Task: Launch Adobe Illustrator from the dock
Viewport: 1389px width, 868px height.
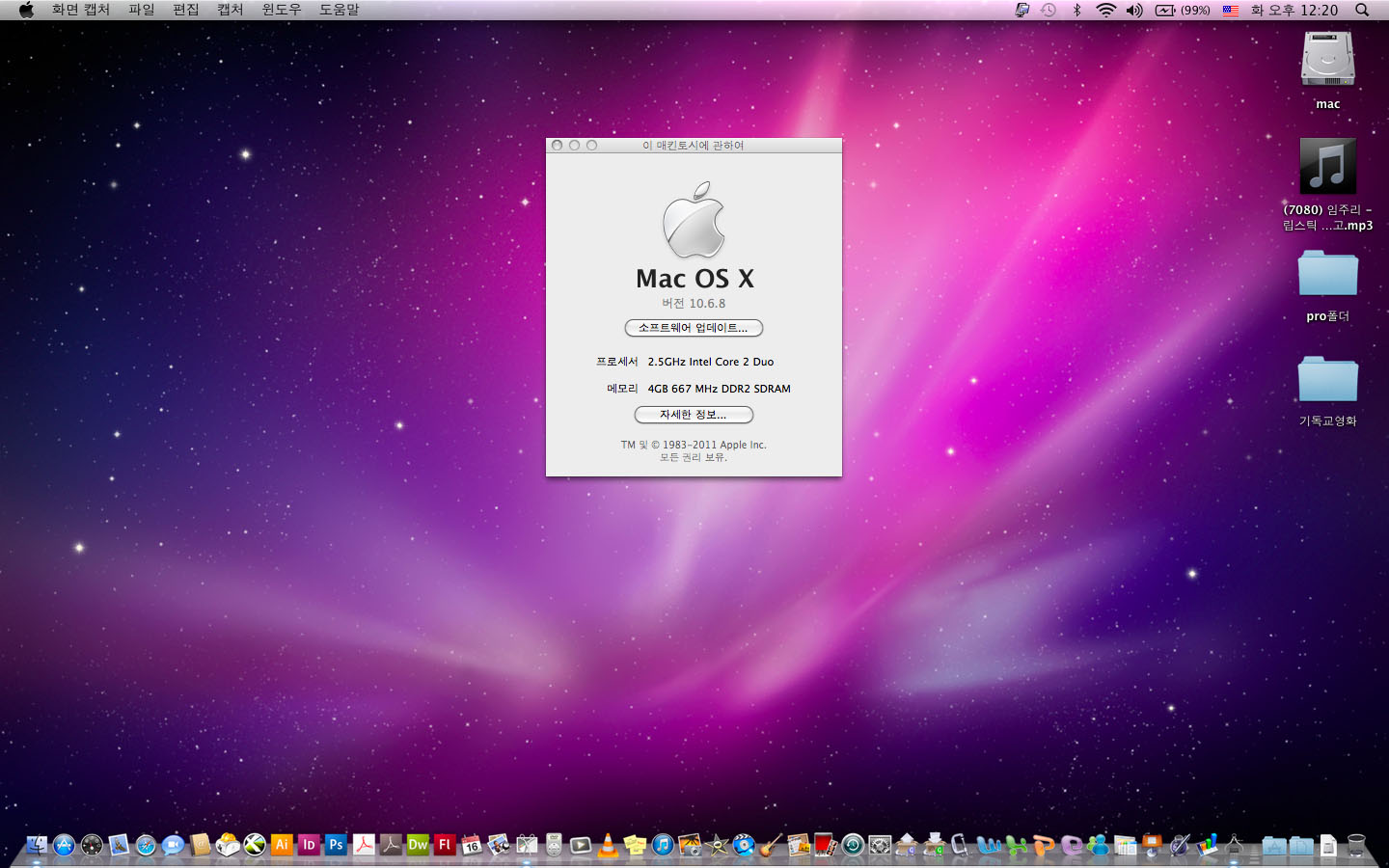Action: 282,845
